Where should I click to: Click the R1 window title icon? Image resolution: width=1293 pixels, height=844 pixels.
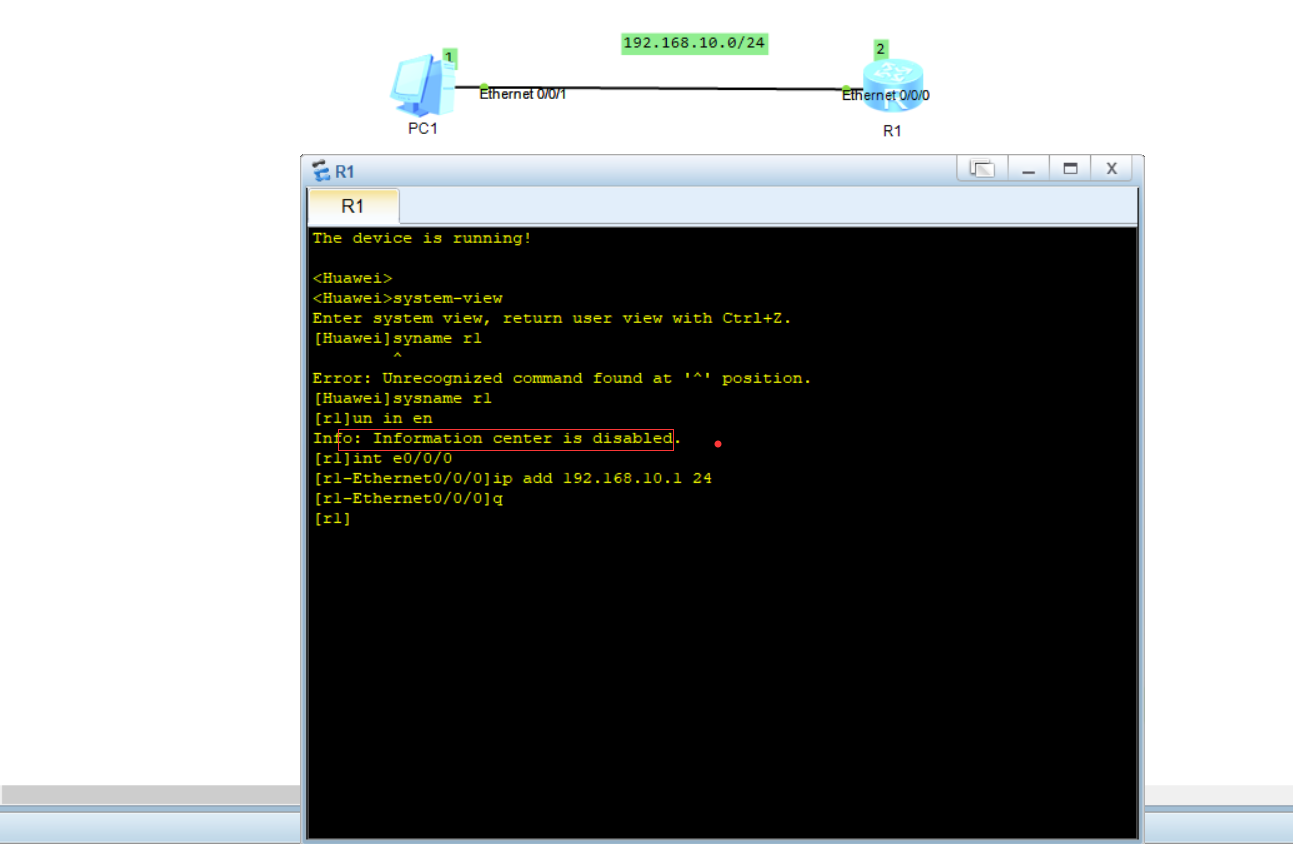321,170
